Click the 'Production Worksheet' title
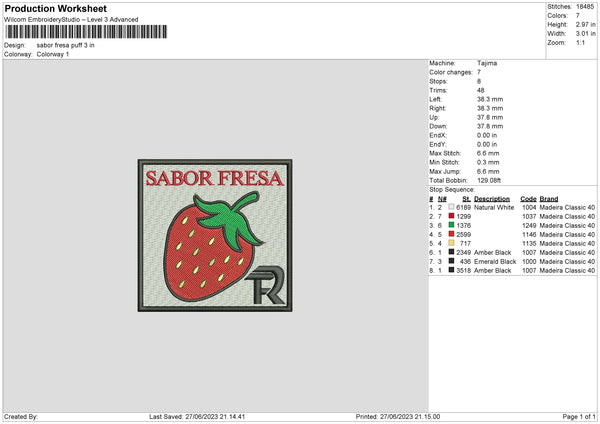This screenshot has height=424, width=600. click(55, 8)
